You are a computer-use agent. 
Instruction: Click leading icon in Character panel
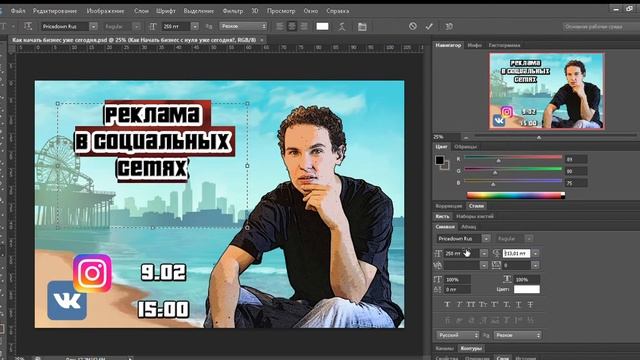coord(496,253)
